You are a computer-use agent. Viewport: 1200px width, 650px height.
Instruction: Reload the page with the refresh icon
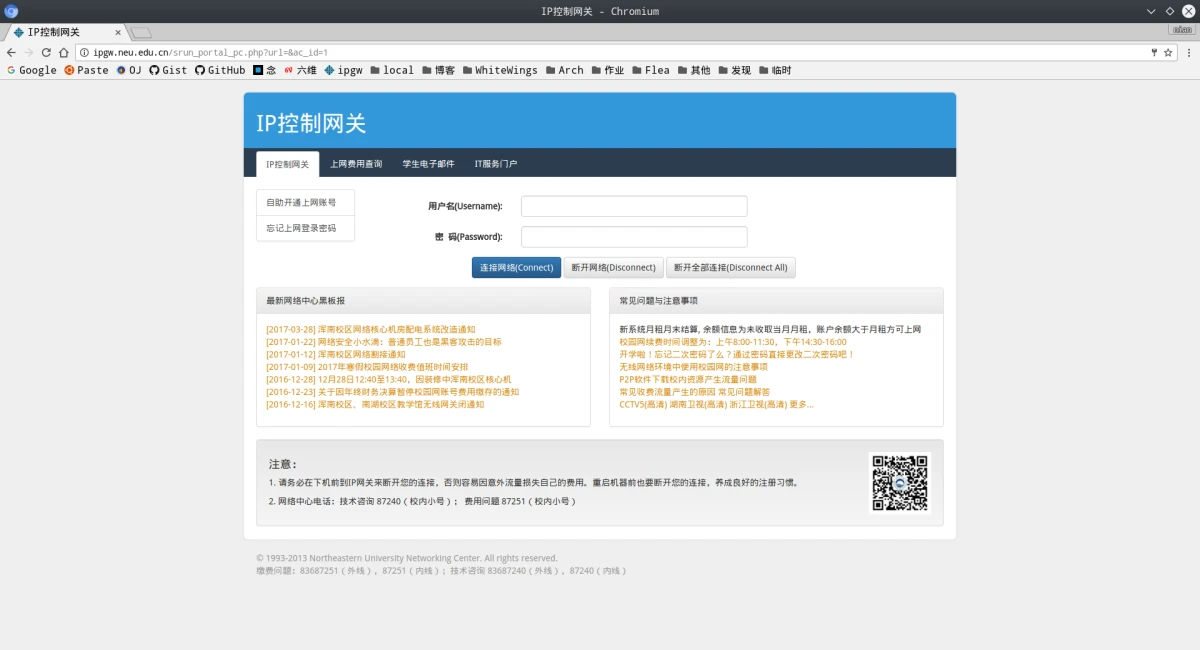pyautogui.click(x=46, y=52)
